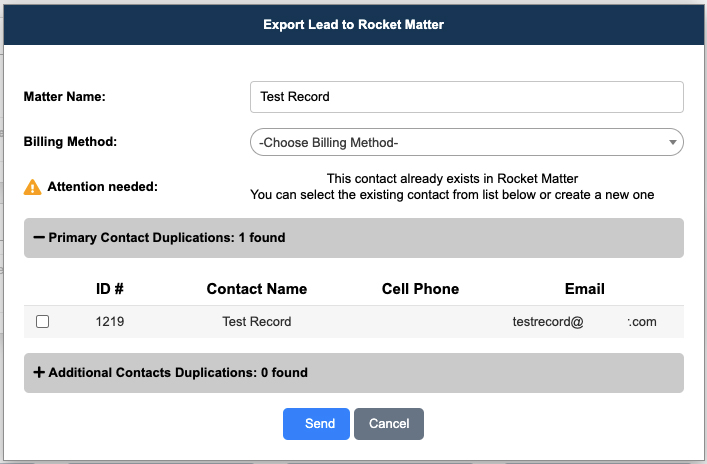Image resolution: width=707 pixels, height=464 pixels.
Task: Click the ID # column header
Action: click(110, 289)
